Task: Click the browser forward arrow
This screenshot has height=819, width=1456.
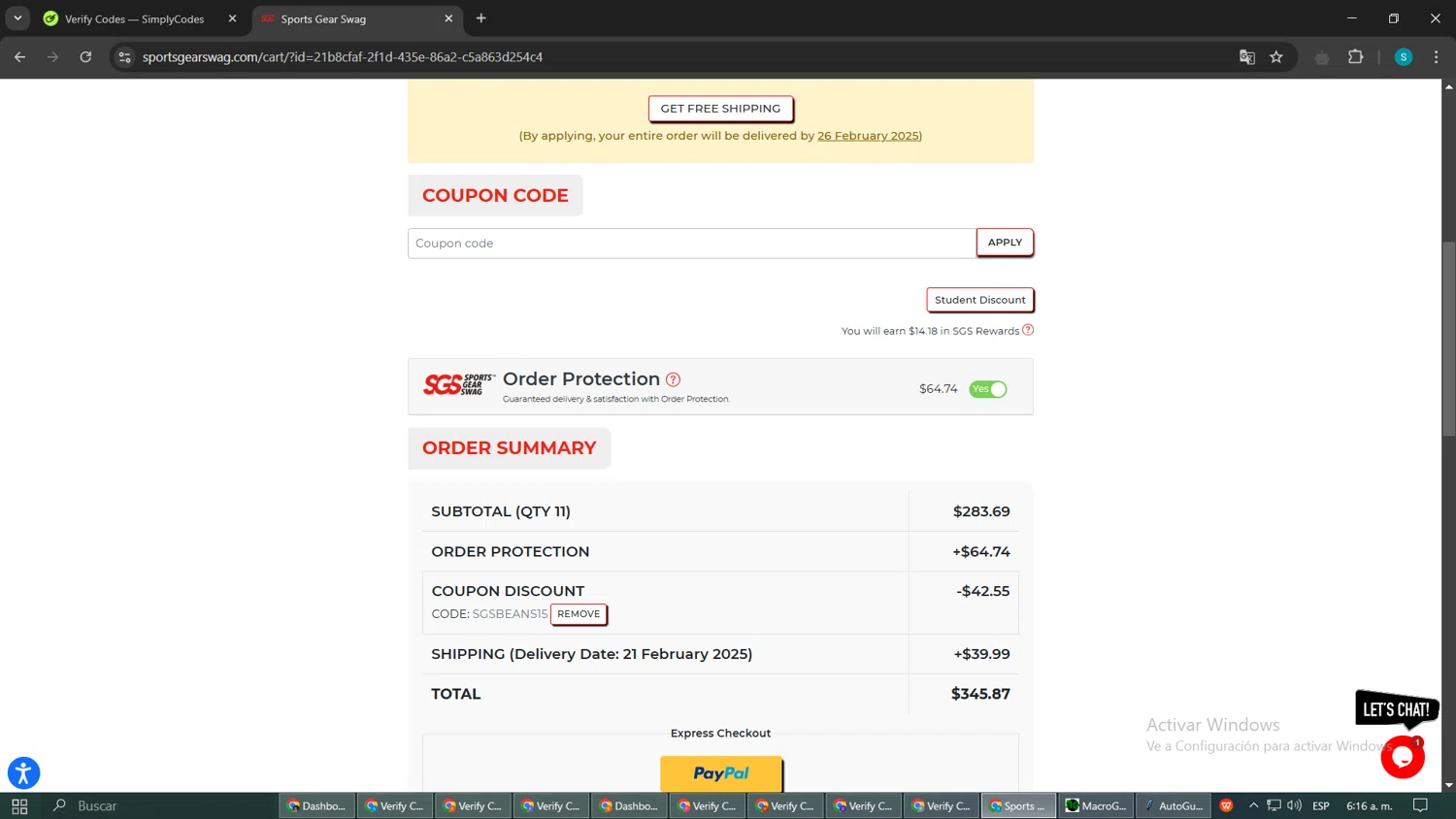Action: 52,57
